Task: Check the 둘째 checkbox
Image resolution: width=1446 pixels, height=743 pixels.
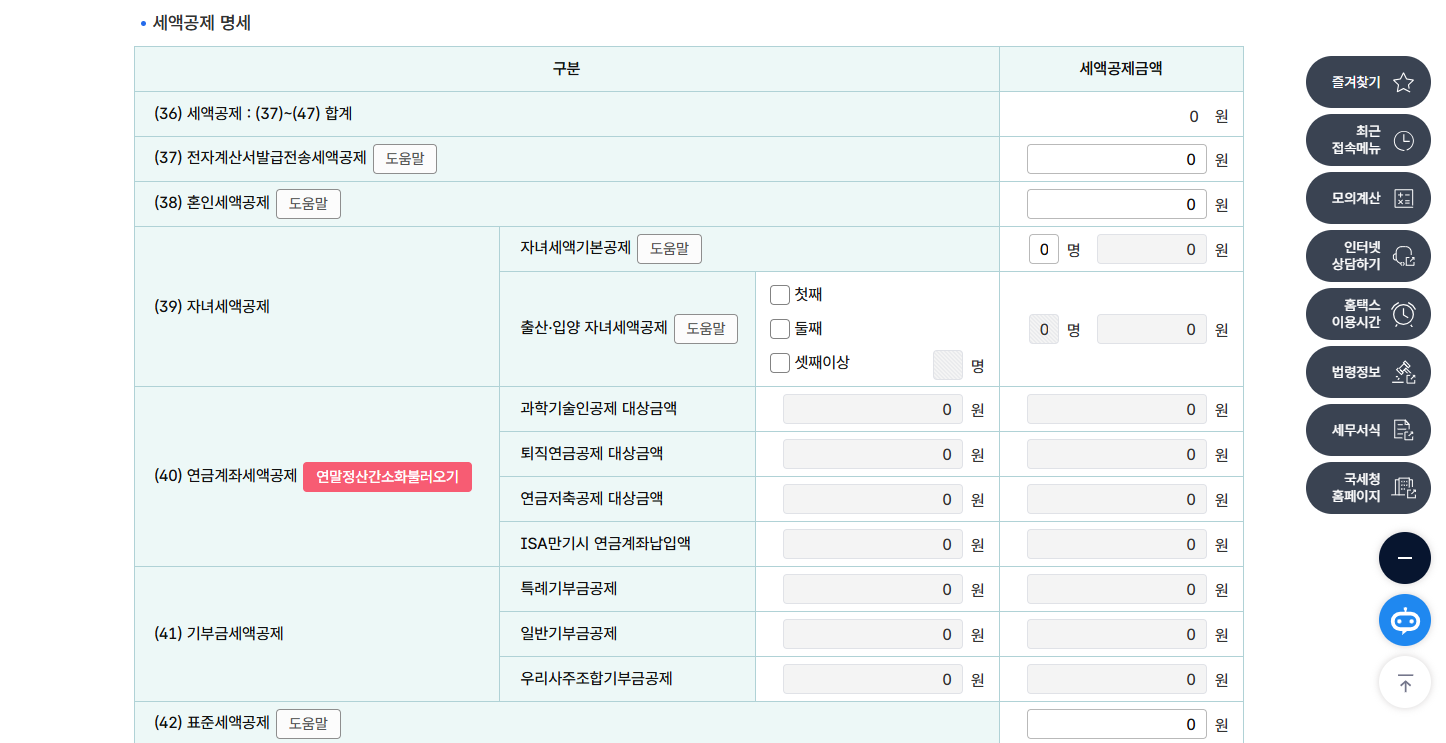Action: pyautogui.click(x=780, y=329)
